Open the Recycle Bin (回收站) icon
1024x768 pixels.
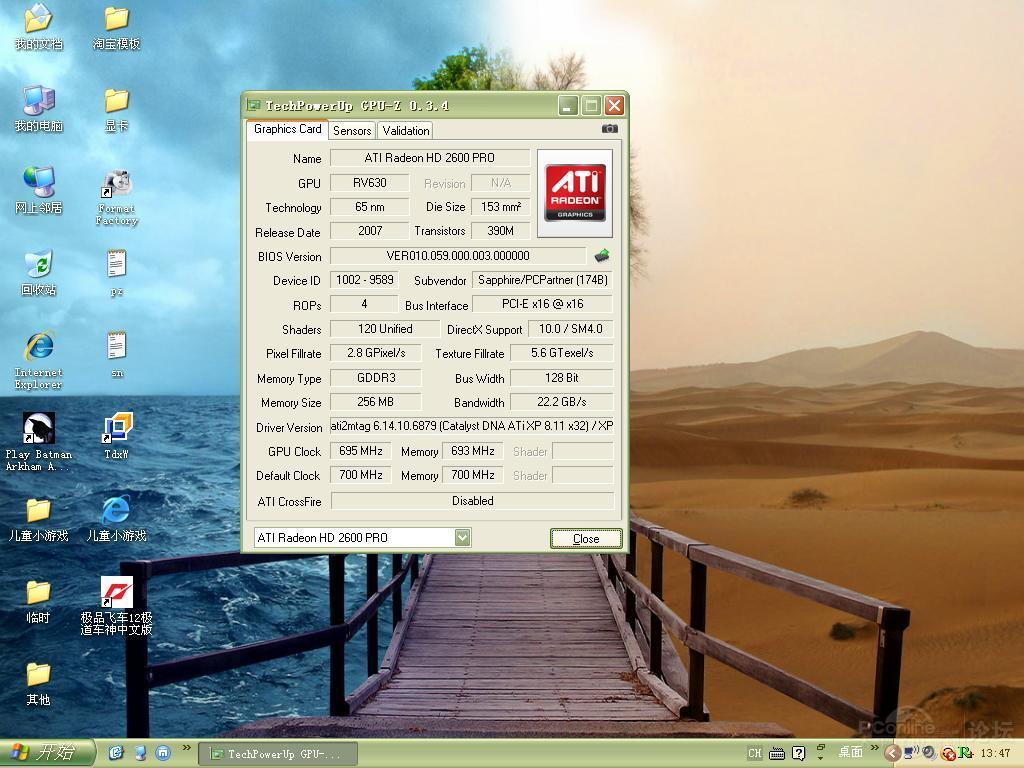(x=39, y=265)
